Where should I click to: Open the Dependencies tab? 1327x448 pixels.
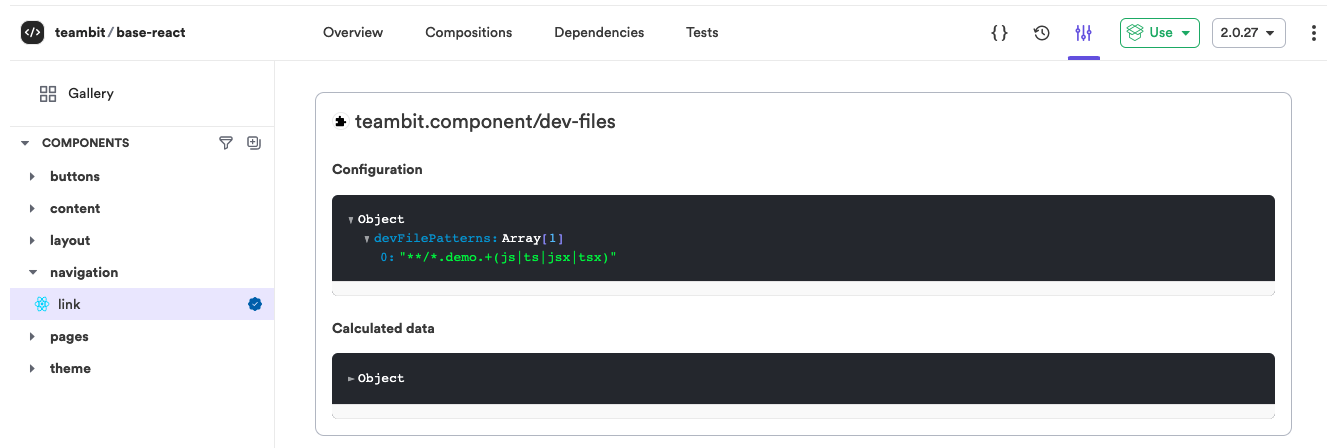(599, 33)
